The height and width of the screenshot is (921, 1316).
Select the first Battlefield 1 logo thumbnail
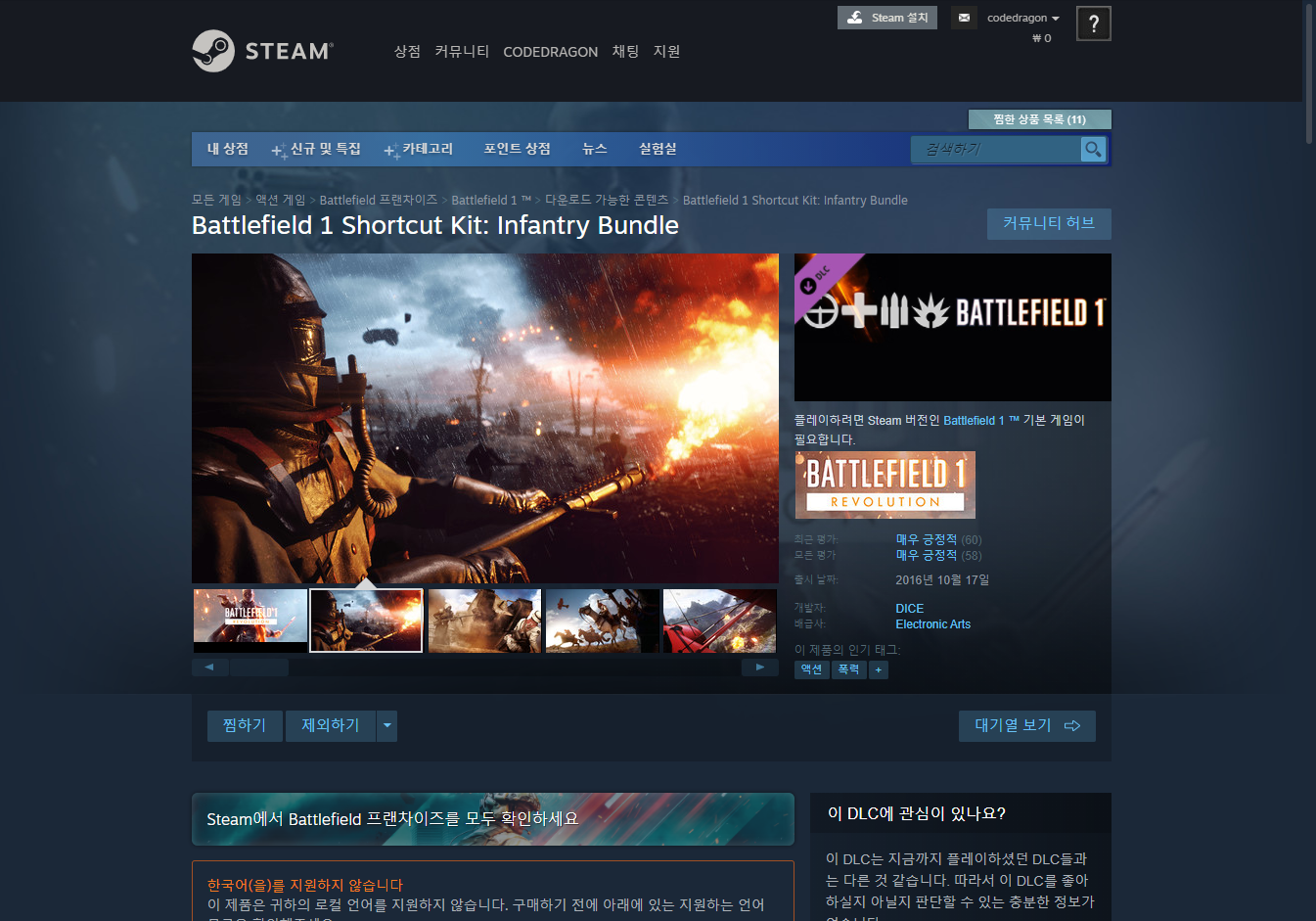coord(250,621)
